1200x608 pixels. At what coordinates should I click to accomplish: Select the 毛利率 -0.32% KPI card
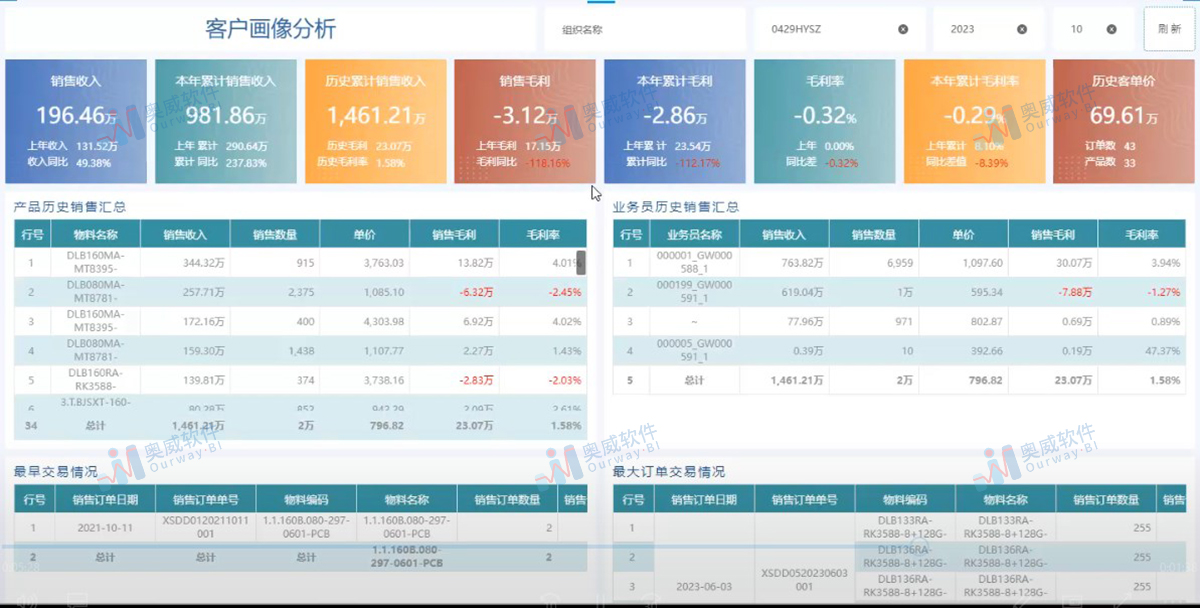824,122
